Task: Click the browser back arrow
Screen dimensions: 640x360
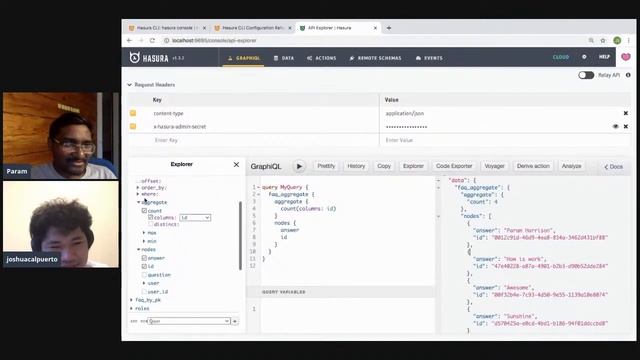Action: coord(129,40)
